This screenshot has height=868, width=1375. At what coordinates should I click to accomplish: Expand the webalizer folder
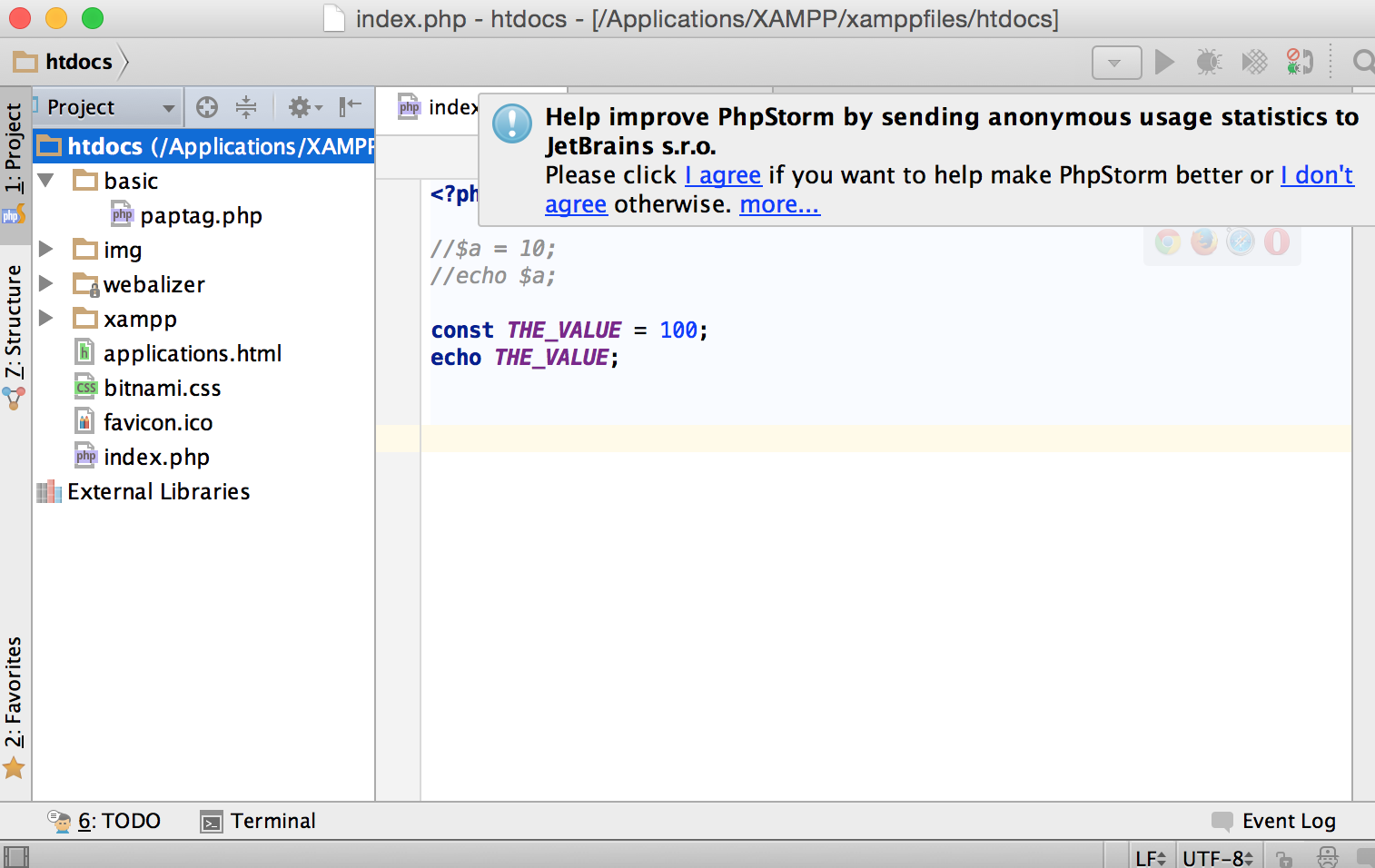click(45, 283)
